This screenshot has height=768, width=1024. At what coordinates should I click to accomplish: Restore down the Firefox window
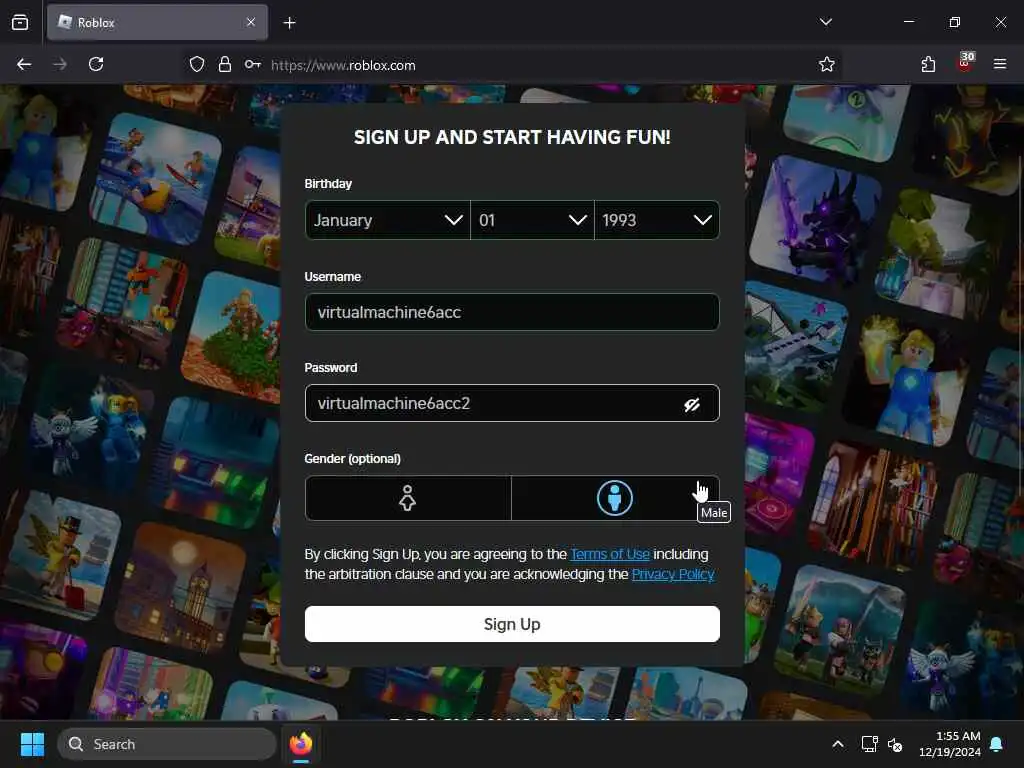(x=955, y=22)
